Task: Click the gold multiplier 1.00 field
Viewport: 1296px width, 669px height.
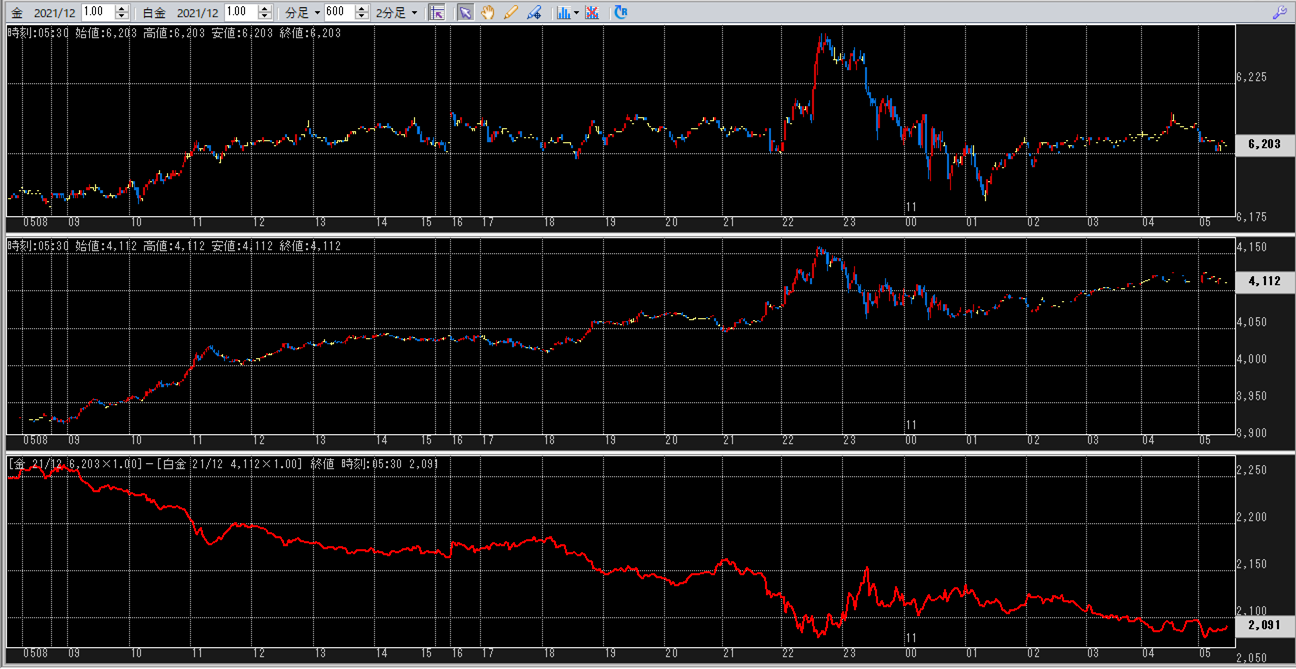Action: point(97,12)
